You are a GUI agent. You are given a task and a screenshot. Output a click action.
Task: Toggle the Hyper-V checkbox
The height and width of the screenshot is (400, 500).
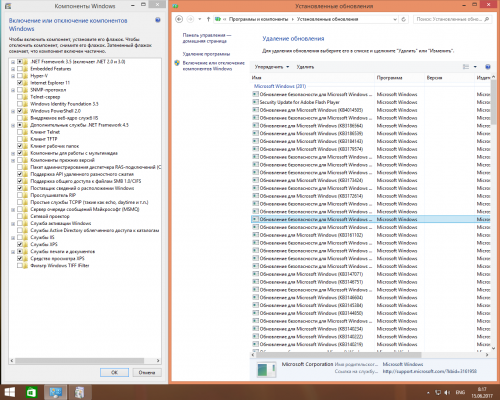pyautogui.click(x=20, y=76)
